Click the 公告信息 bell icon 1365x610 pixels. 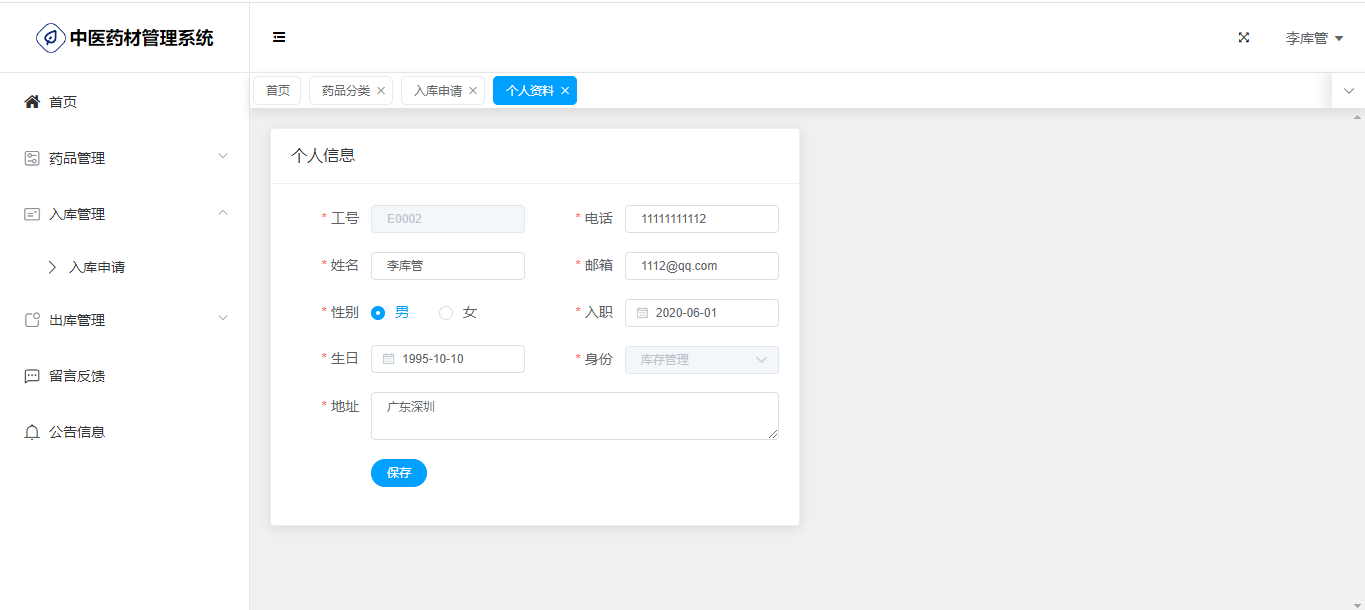click(32, 432)
